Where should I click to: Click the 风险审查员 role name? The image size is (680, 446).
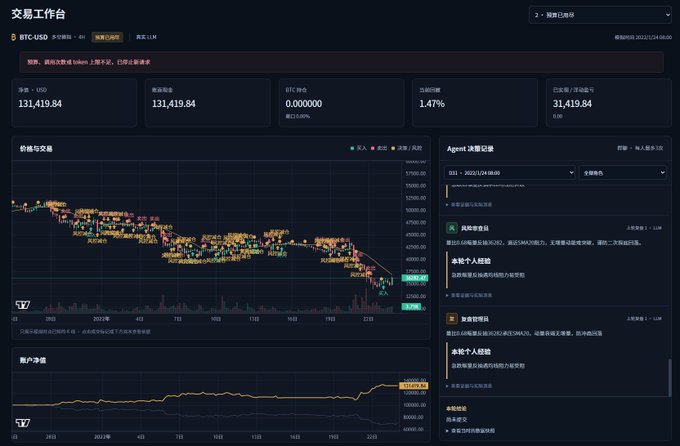(x=474, y=228)
